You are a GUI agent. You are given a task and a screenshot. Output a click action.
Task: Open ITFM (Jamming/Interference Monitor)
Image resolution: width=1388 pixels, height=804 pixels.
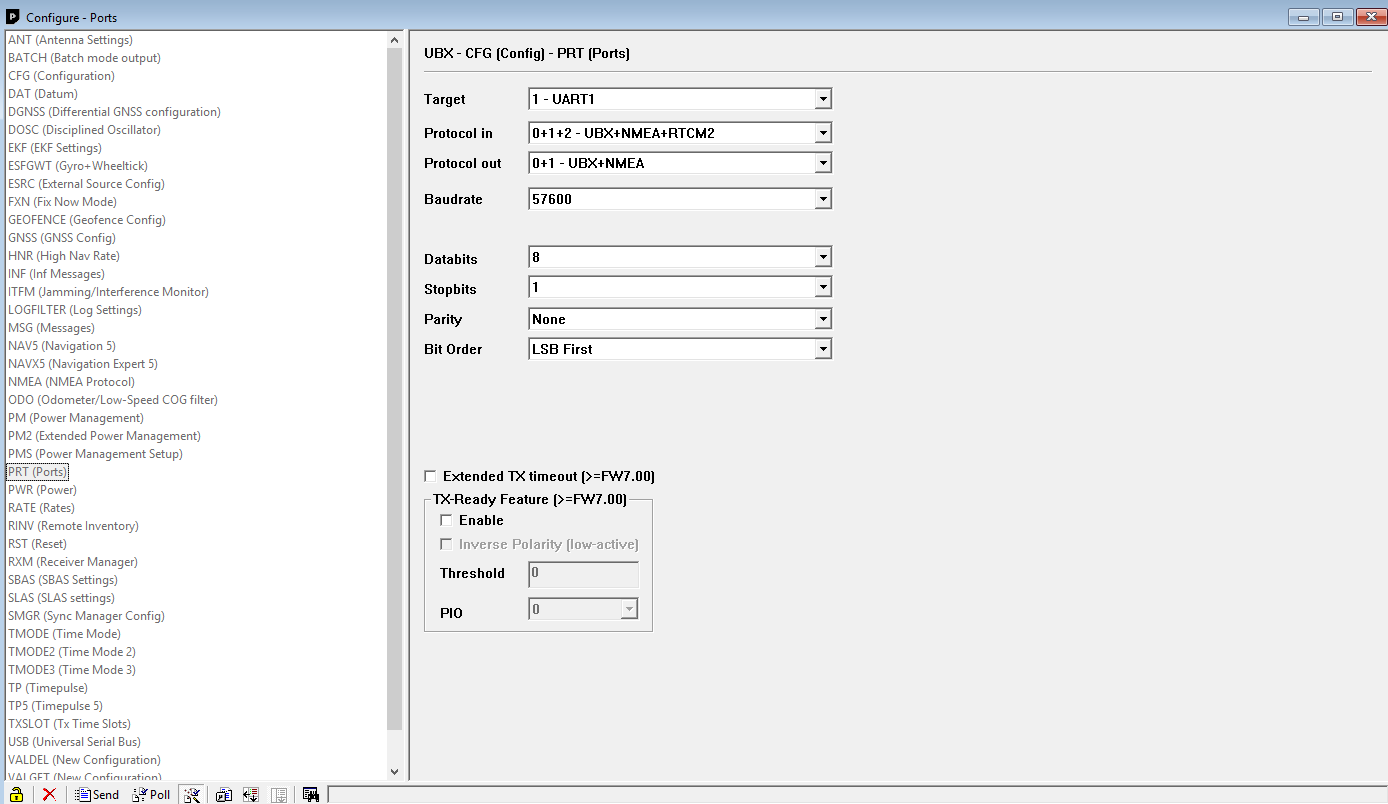[108, 292]
